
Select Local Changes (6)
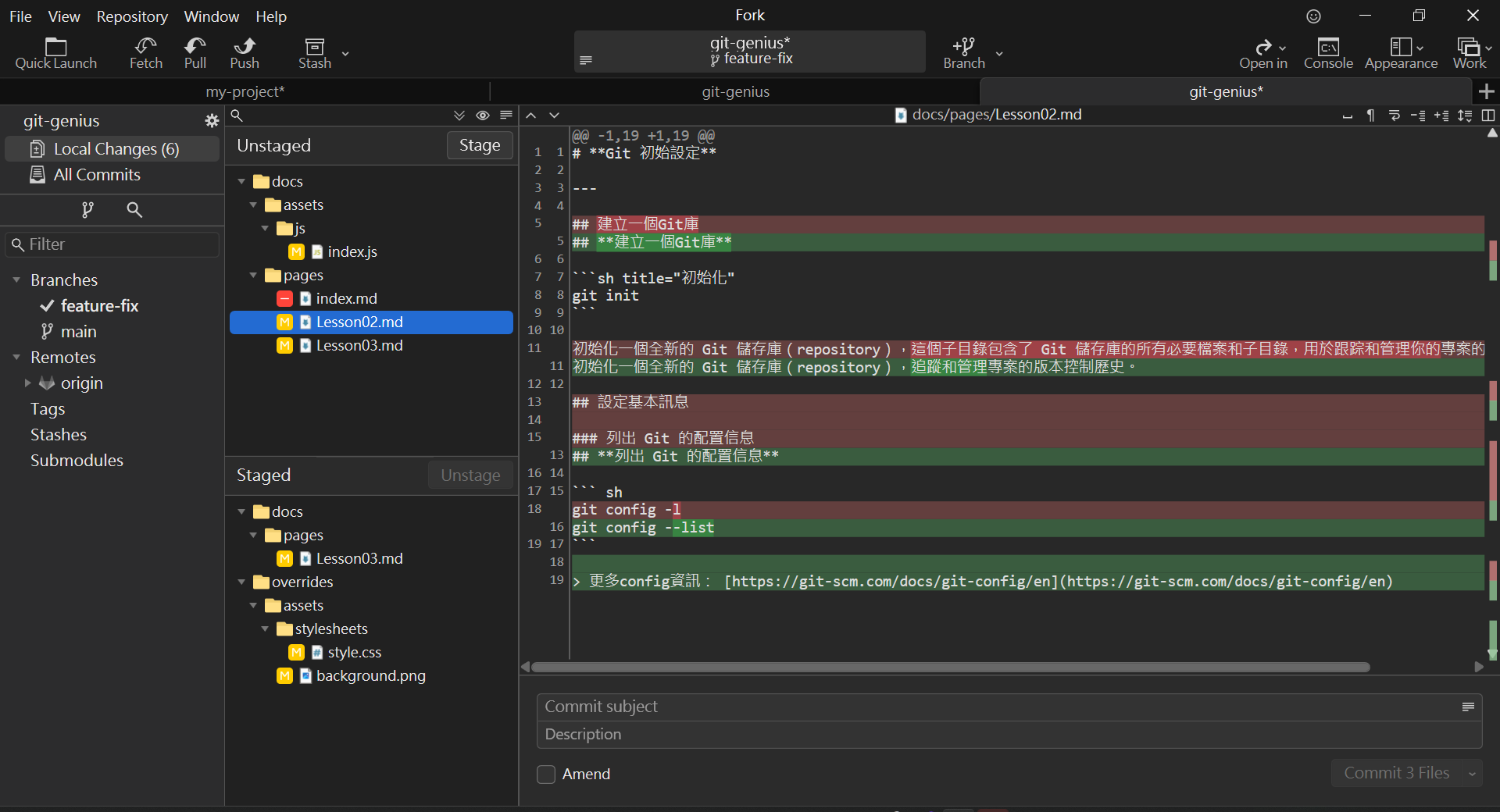point(112,149)
